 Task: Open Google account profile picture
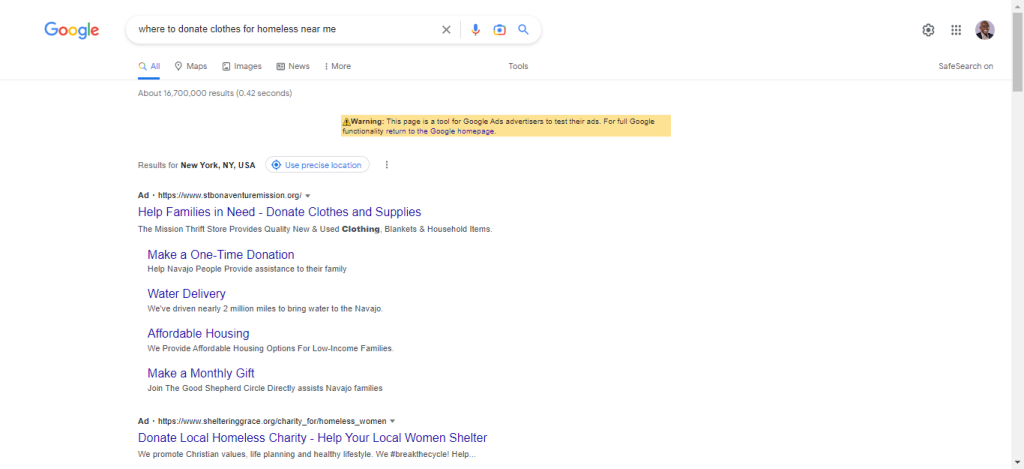pyautogui.click(x=985, y=30)
